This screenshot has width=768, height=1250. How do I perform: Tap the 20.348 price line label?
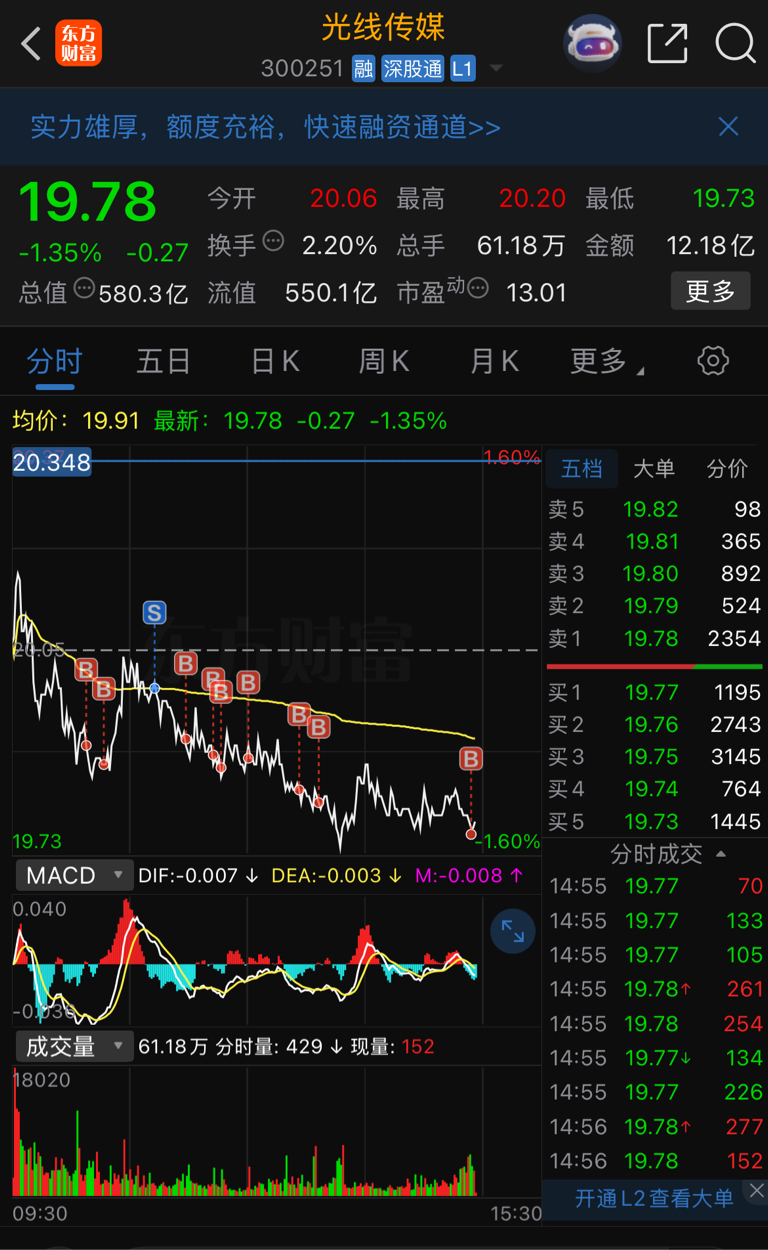point(52,462)
